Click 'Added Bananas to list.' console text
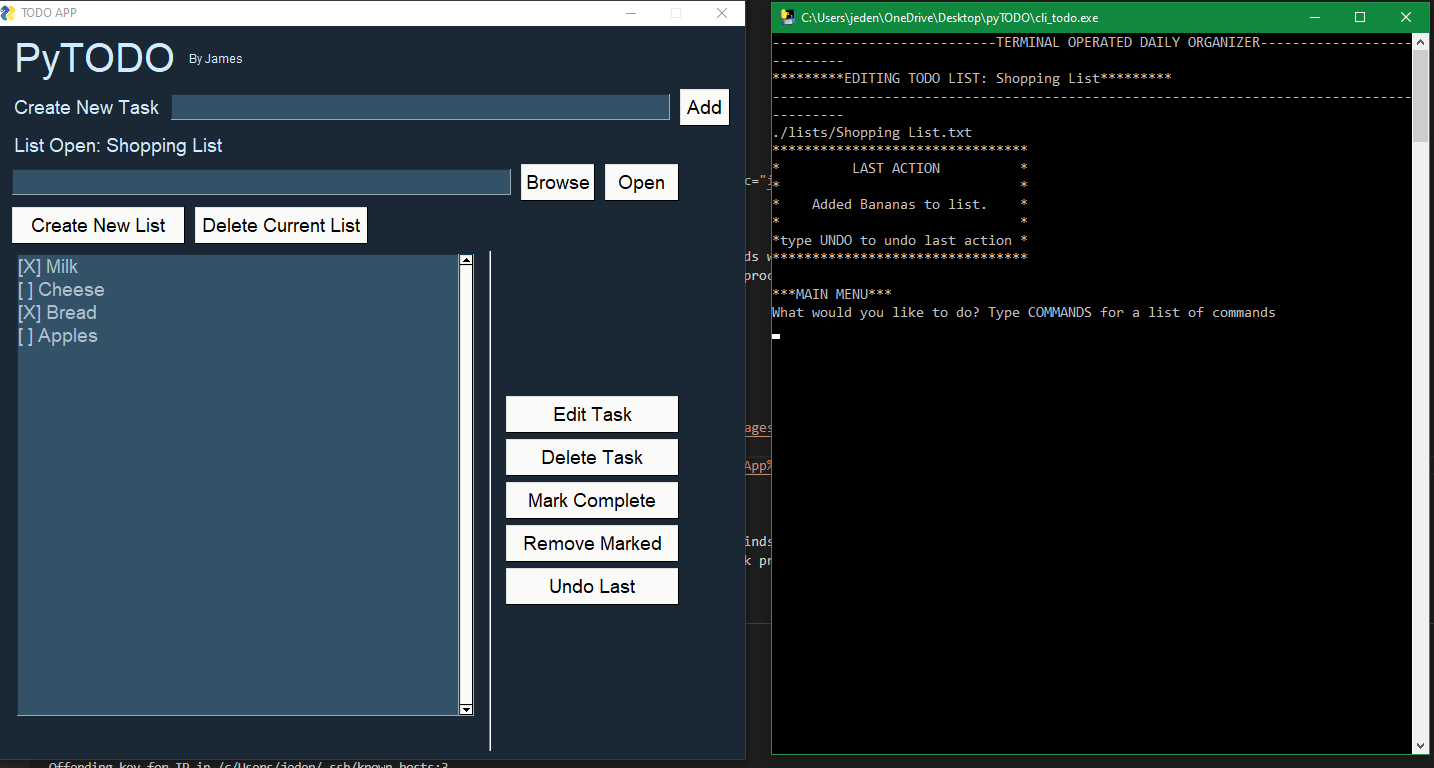The width and height of the screenshot is (1434, 768). (x=899, y=204)
